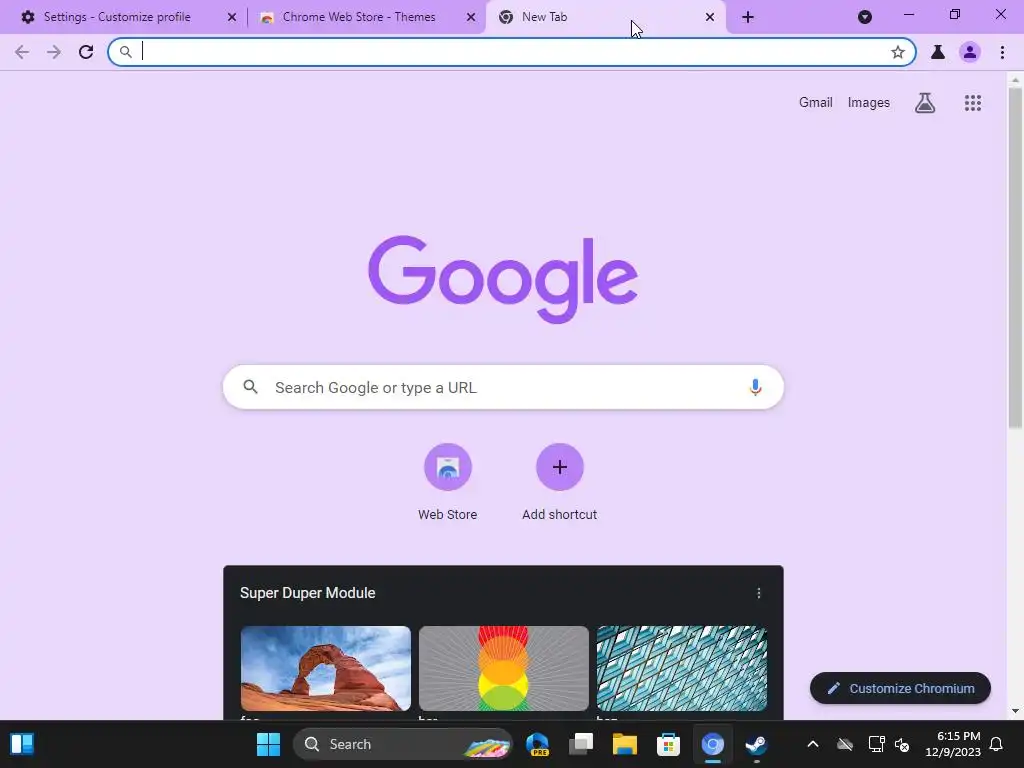Close the Settings - Customize profile tab
This screenshot has height=768, width=1024.
(232, 17)
